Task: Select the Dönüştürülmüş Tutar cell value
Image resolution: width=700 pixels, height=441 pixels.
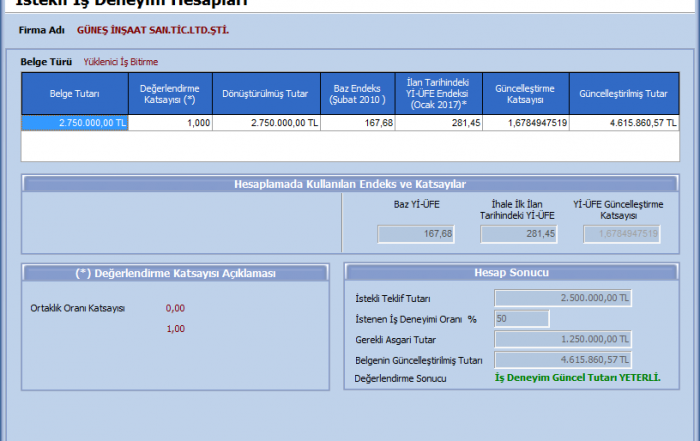Action: 266,123
